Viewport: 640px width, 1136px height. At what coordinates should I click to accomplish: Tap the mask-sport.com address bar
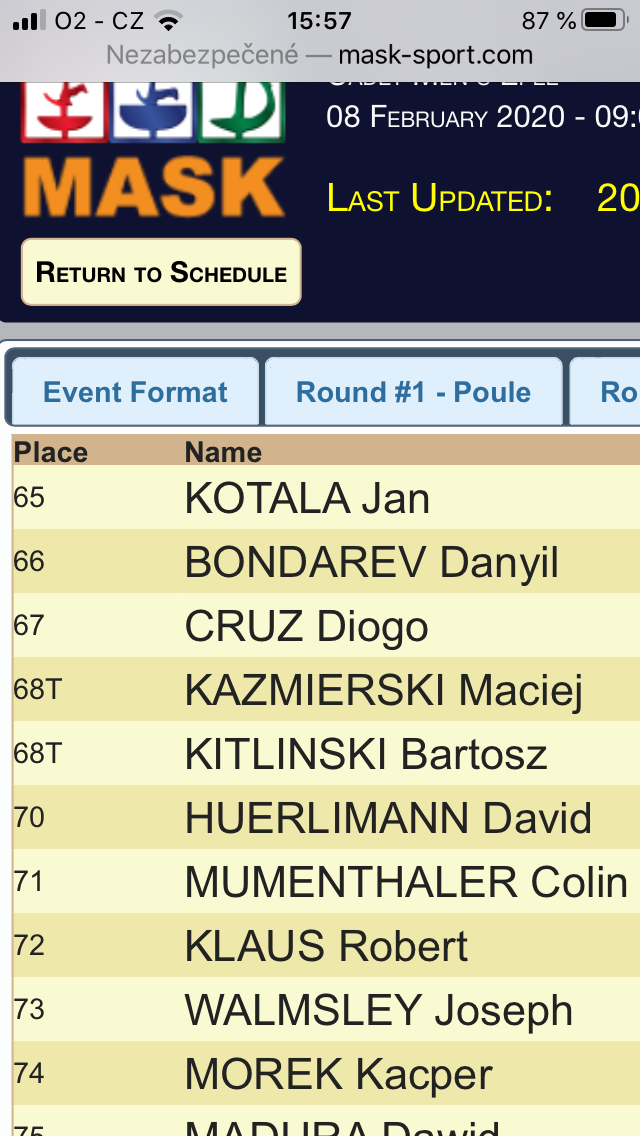(320, 54)
